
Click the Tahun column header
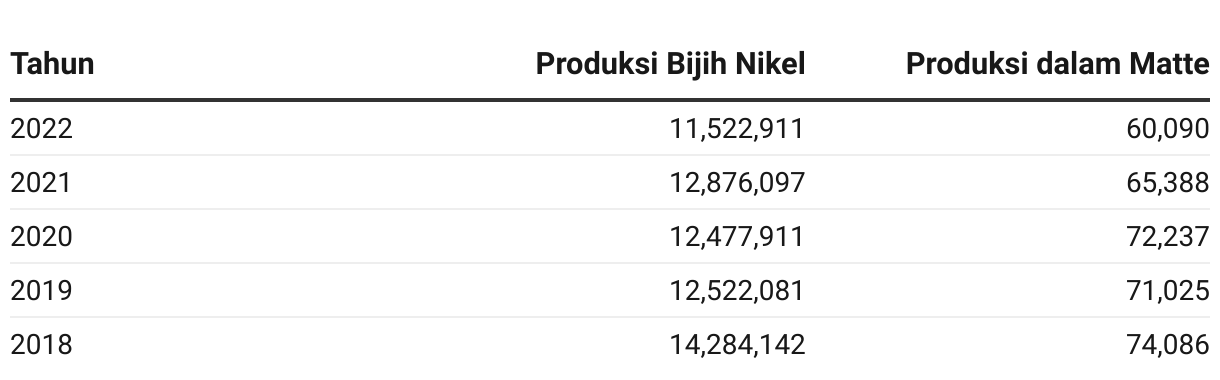(52, 64)
